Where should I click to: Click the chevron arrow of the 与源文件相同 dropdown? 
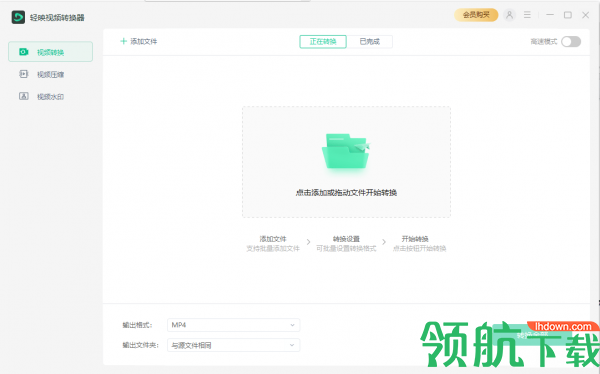(292, 345)
